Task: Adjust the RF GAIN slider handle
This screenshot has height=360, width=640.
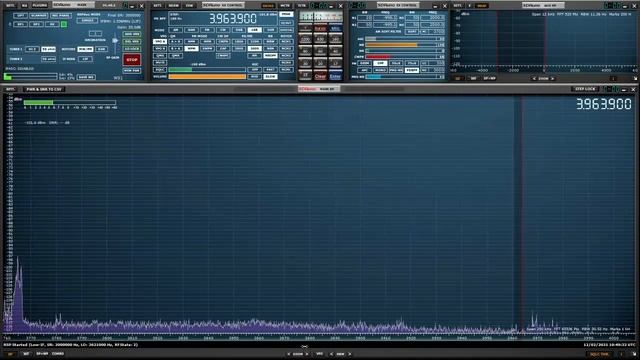Action: tap(115, 40)
